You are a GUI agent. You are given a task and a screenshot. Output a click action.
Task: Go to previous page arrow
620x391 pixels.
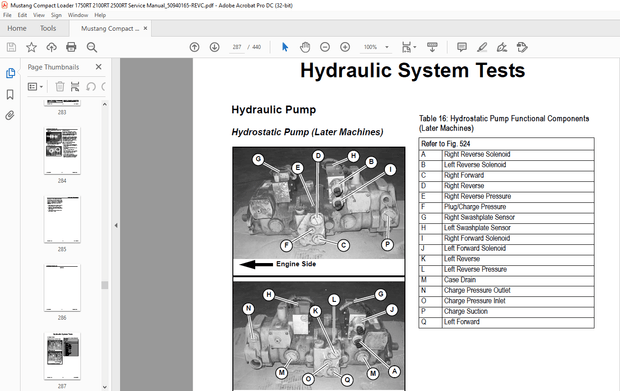tap(194, 47)
